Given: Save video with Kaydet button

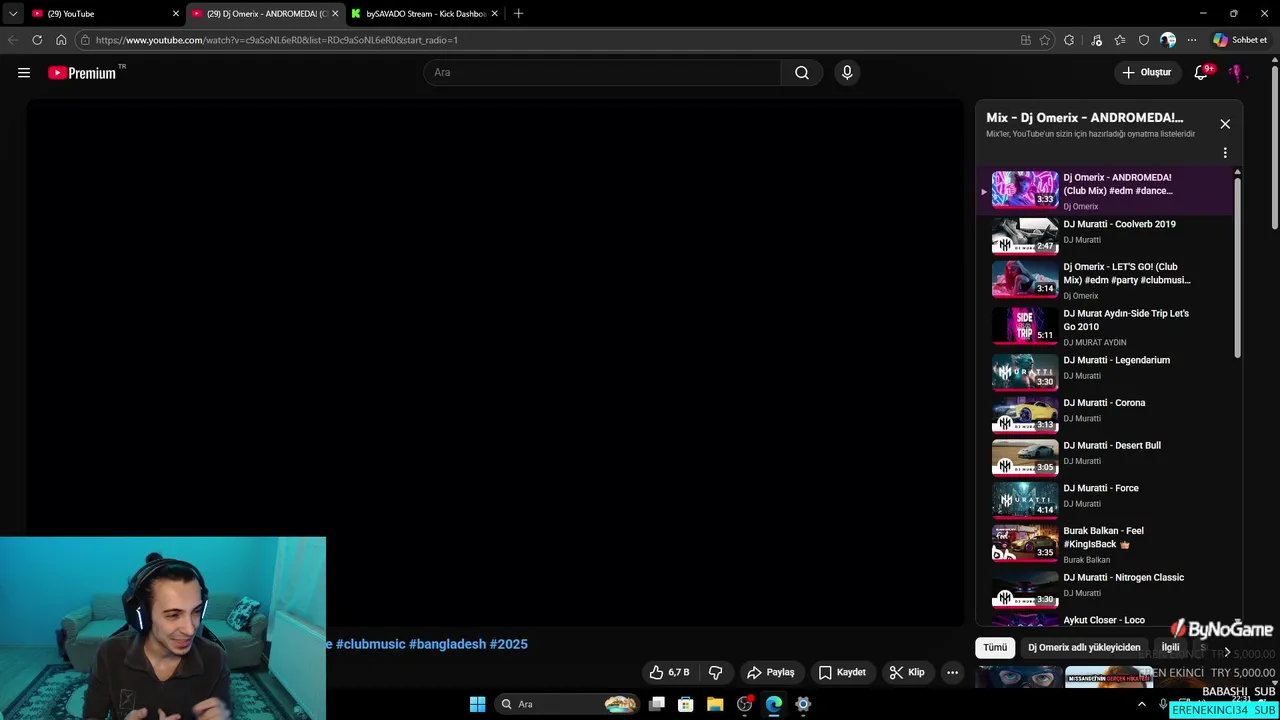Looking at the screenshot, I should click(x=842, y=672).
